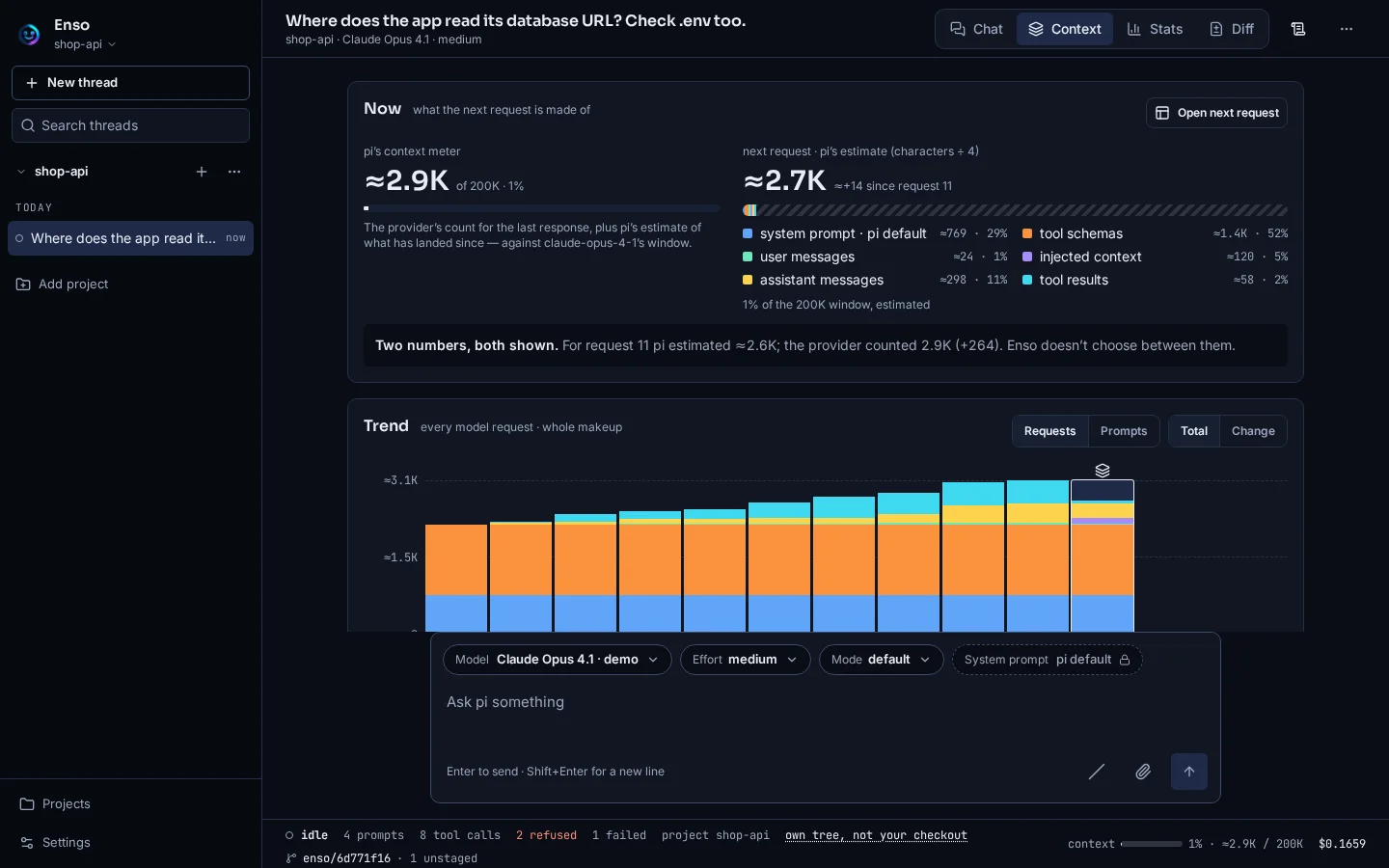This screenshot has width=1389, height=868.
Task: Open the 'Where does the app read it...' thread
Action: [130, 238]
